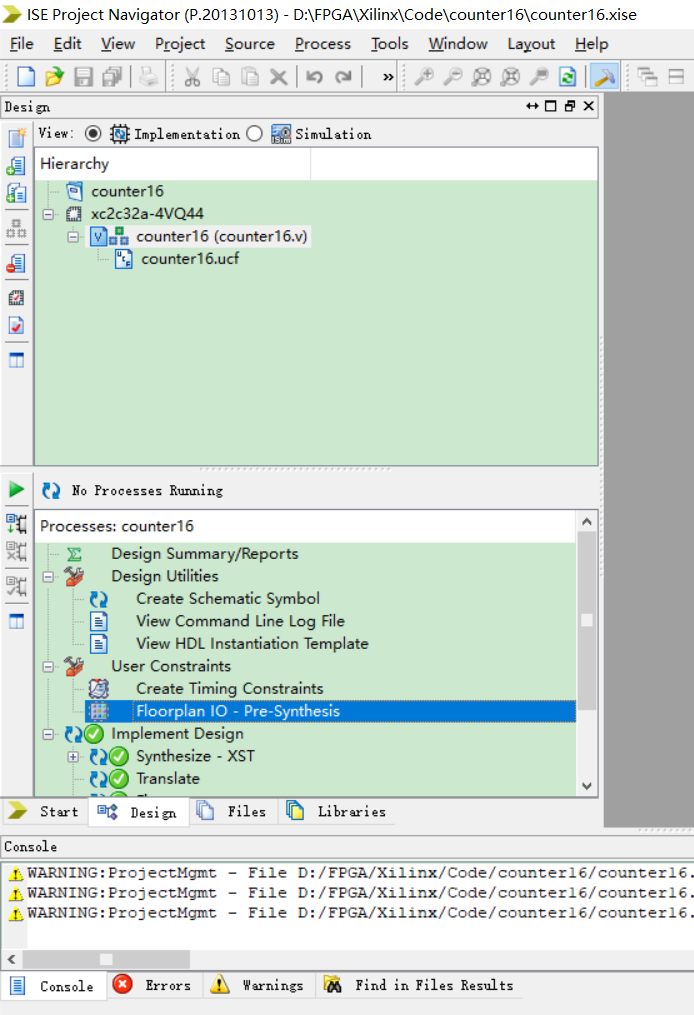Click the Copy toolbar icon
The width and height of the screenshot is (694, 1015).
click(221, 77)
